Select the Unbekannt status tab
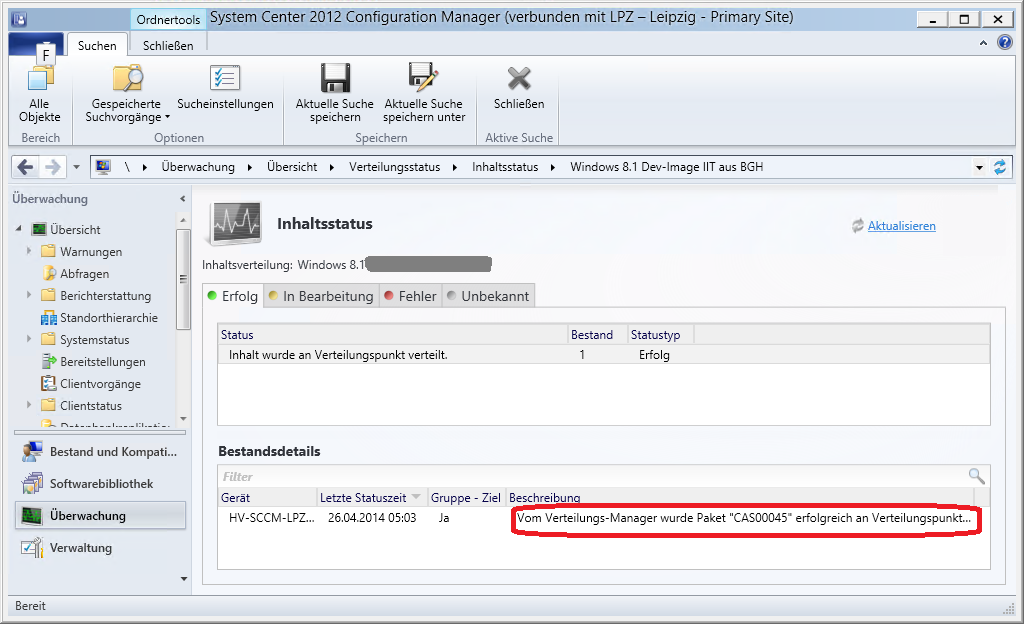Image resolution: width=1024 pixels, height=624 pixels. (x=488, y=296)
